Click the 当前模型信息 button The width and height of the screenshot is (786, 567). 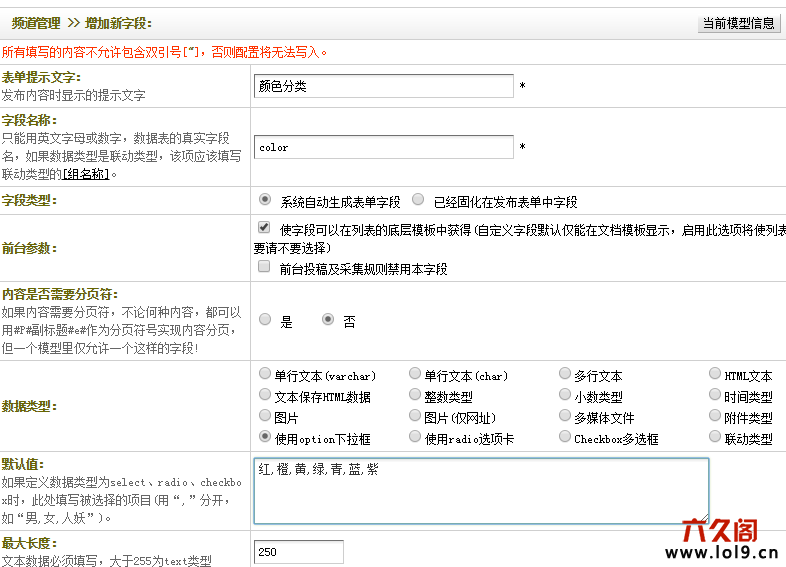point(738,23)
